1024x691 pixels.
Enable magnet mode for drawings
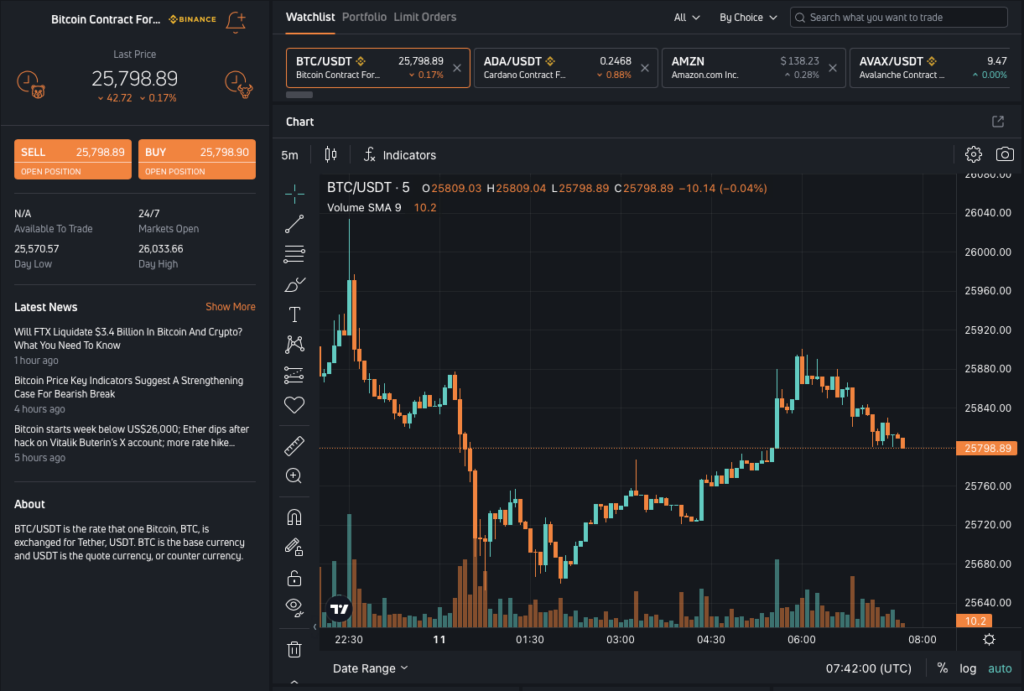pyautogui.click(x=293, y=516)
